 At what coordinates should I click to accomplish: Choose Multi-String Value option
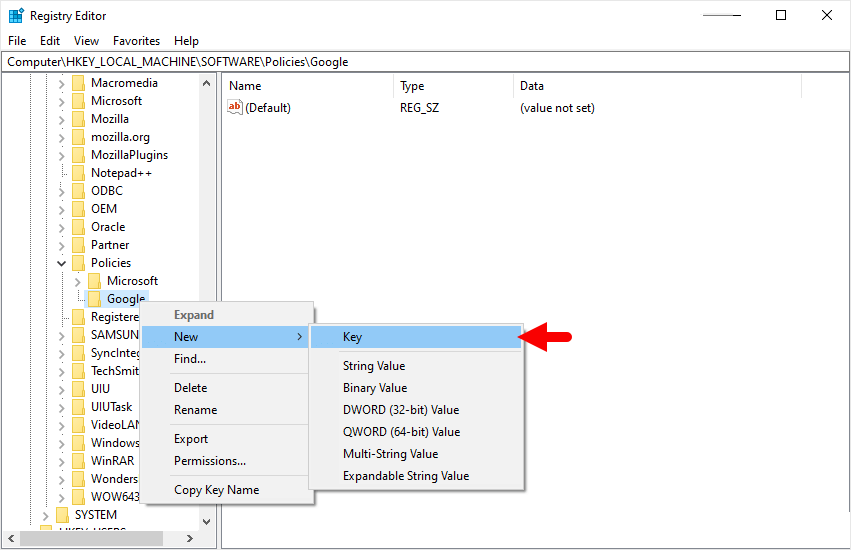[416, 454]
